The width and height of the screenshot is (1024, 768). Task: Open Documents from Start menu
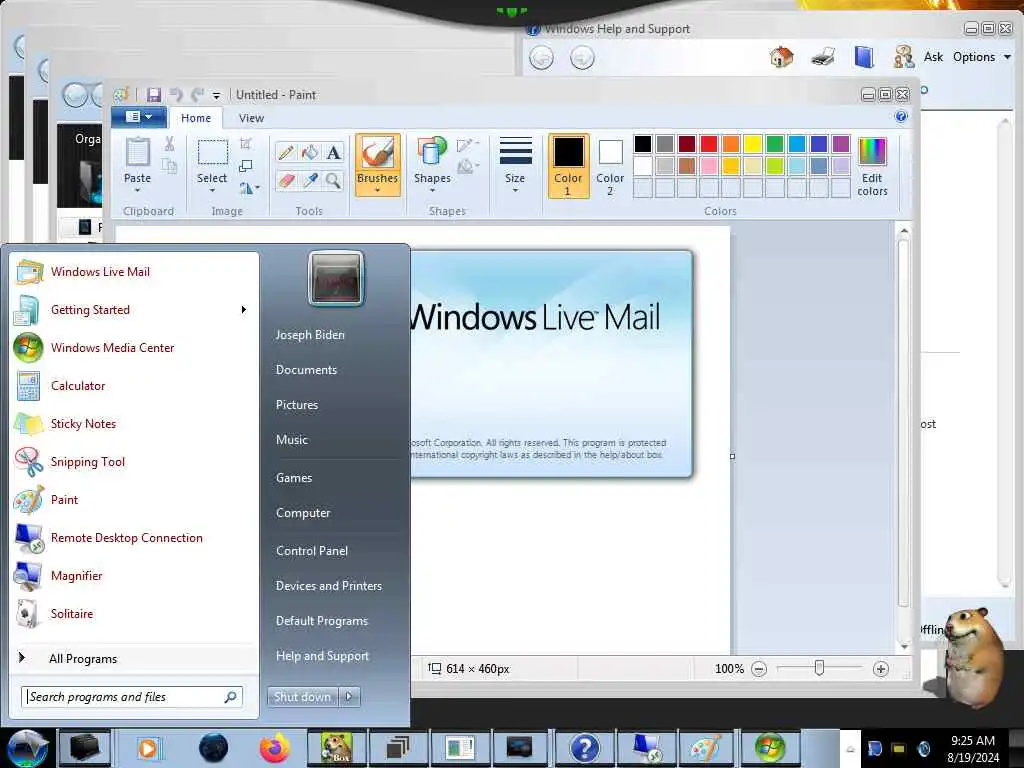pyautogui.click(x=306, y=370)
